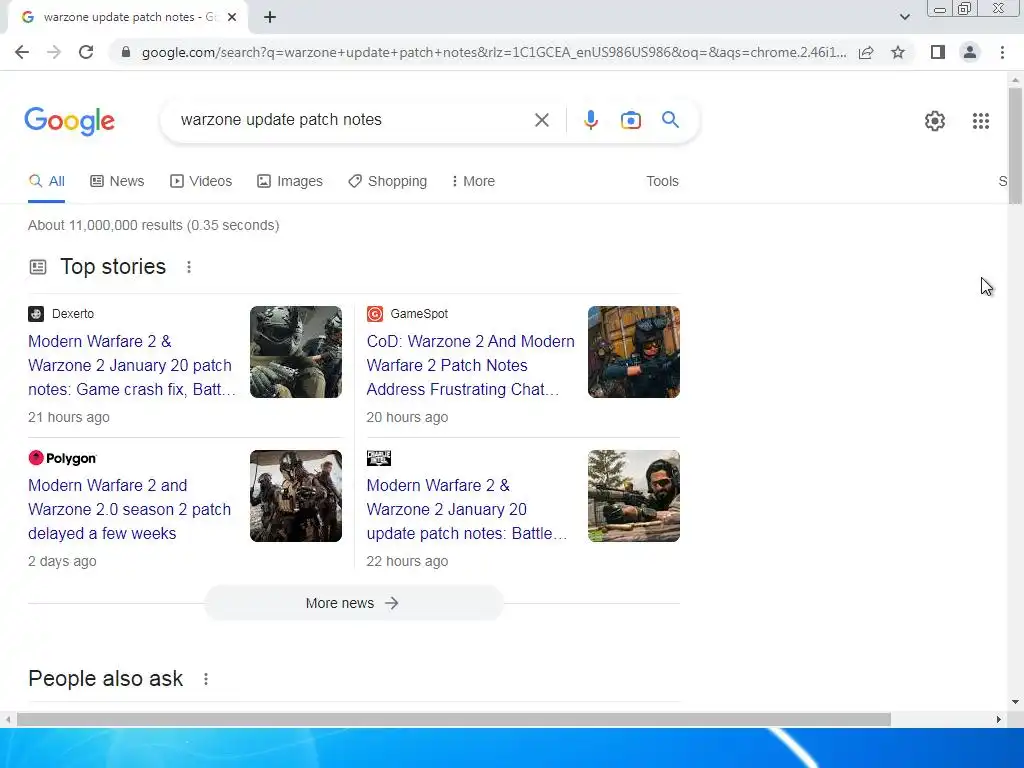
Task: Switch to the Images tab
Action: [289, 182]
